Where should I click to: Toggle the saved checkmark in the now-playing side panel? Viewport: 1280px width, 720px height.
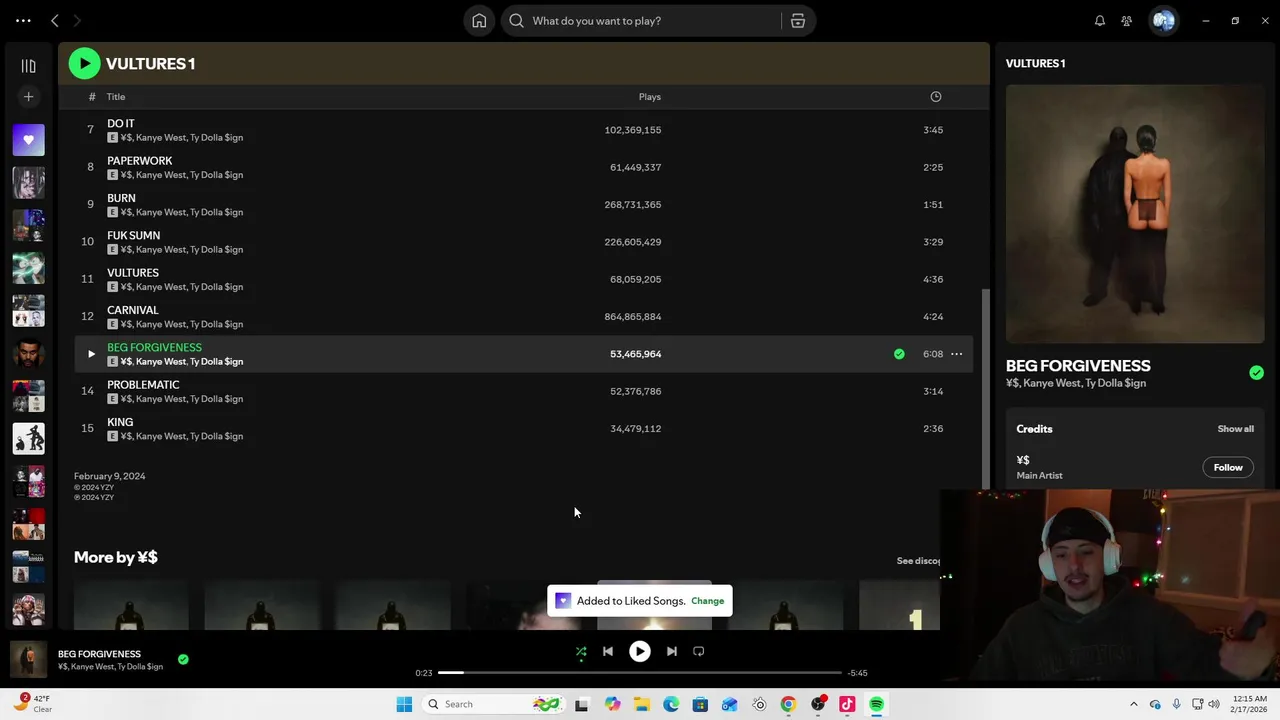[x=1256, y=373]
